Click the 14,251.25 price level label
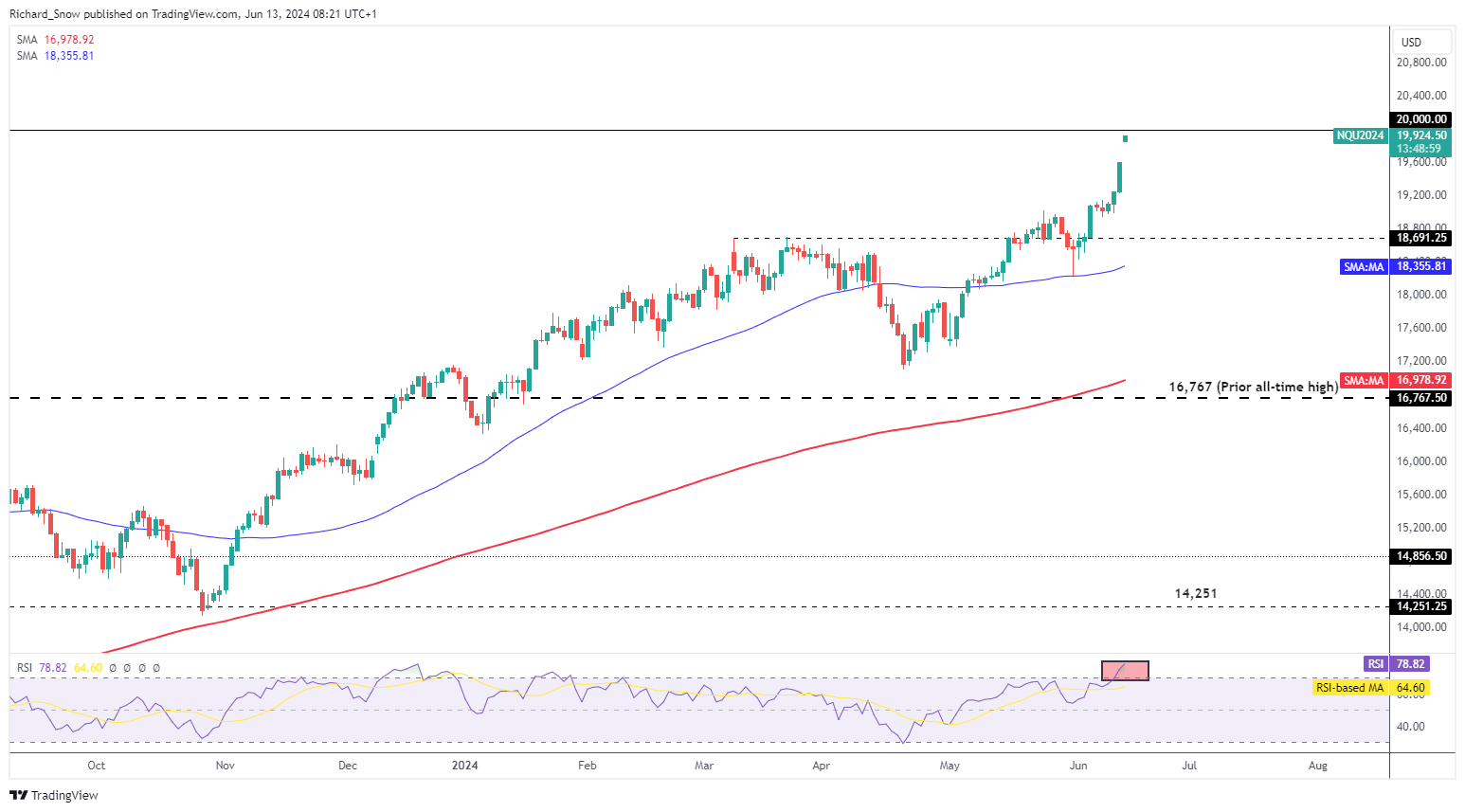The width and height of the screenshot is (1465, 812). click(x=1421, y=606)
